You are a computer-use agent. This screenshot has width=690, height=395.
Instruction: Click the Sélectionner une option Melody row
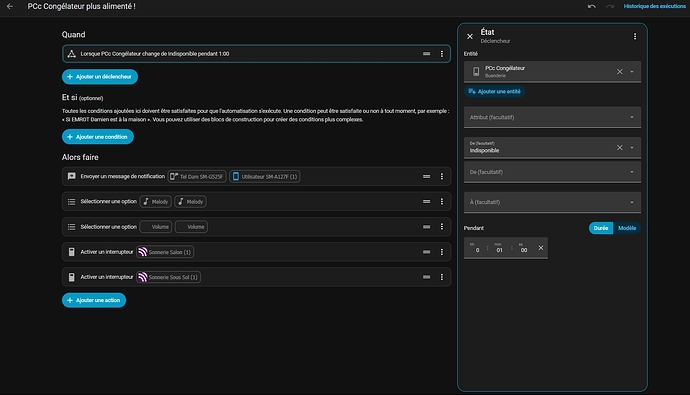click(x=256, y=201)
